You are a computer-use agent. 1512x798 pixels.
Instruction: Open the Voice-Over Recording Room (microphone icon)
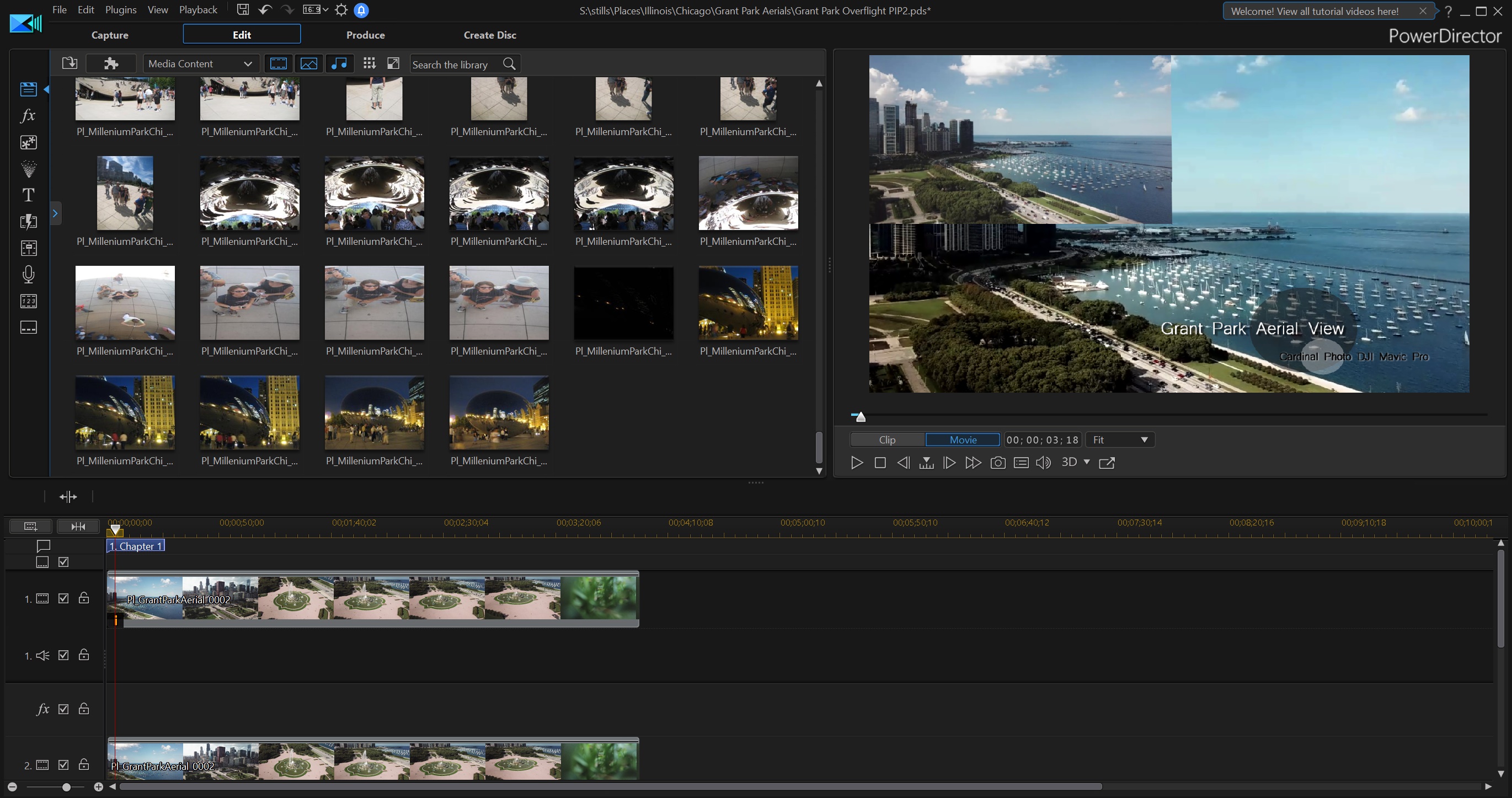pyautogui.click(x=28, y=274)
